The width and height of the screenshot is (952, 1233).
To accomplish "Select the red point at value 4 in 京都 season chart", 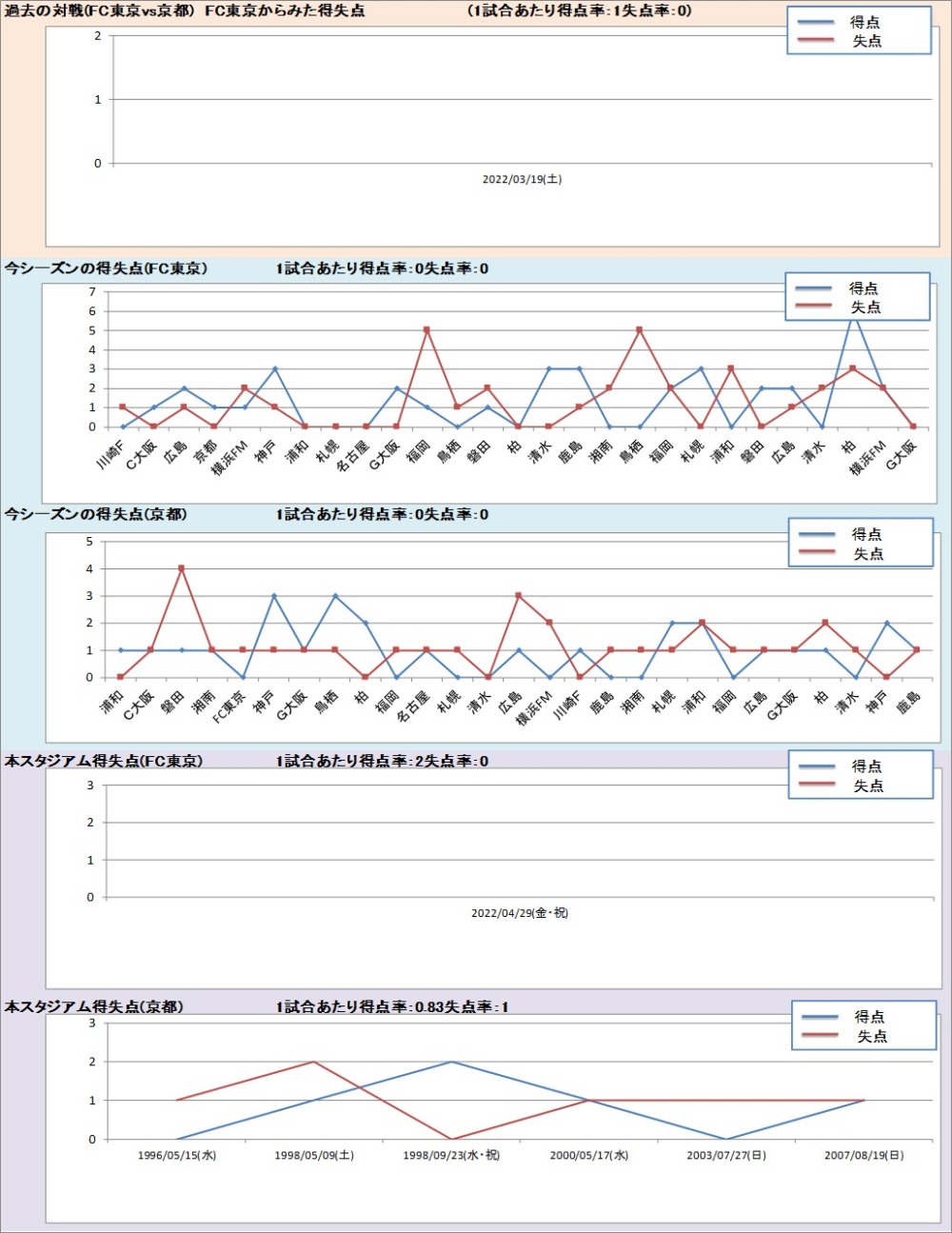I will pos(181,568).
